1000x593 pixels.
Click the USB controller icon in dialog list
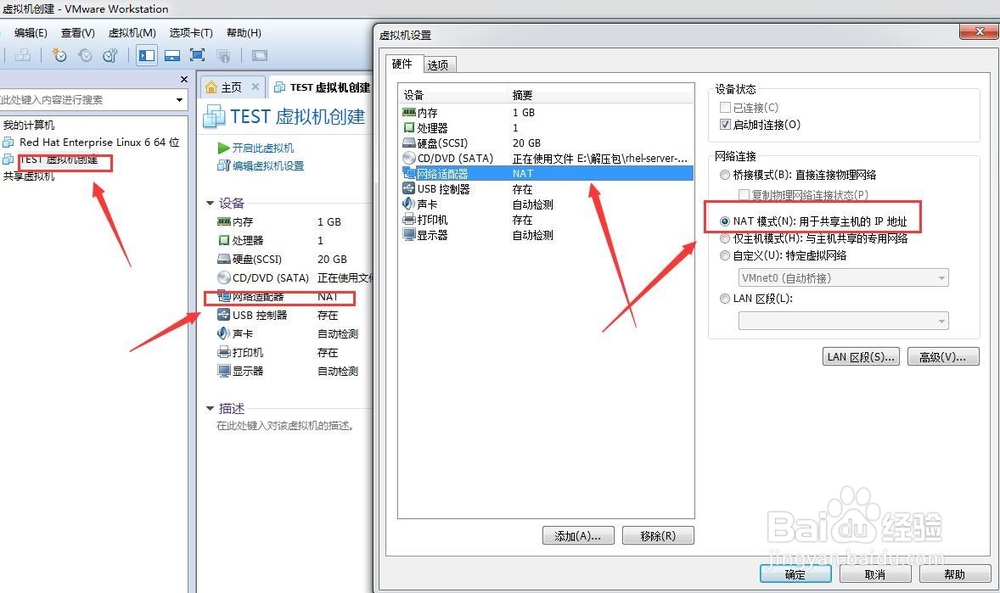(409, 189)
